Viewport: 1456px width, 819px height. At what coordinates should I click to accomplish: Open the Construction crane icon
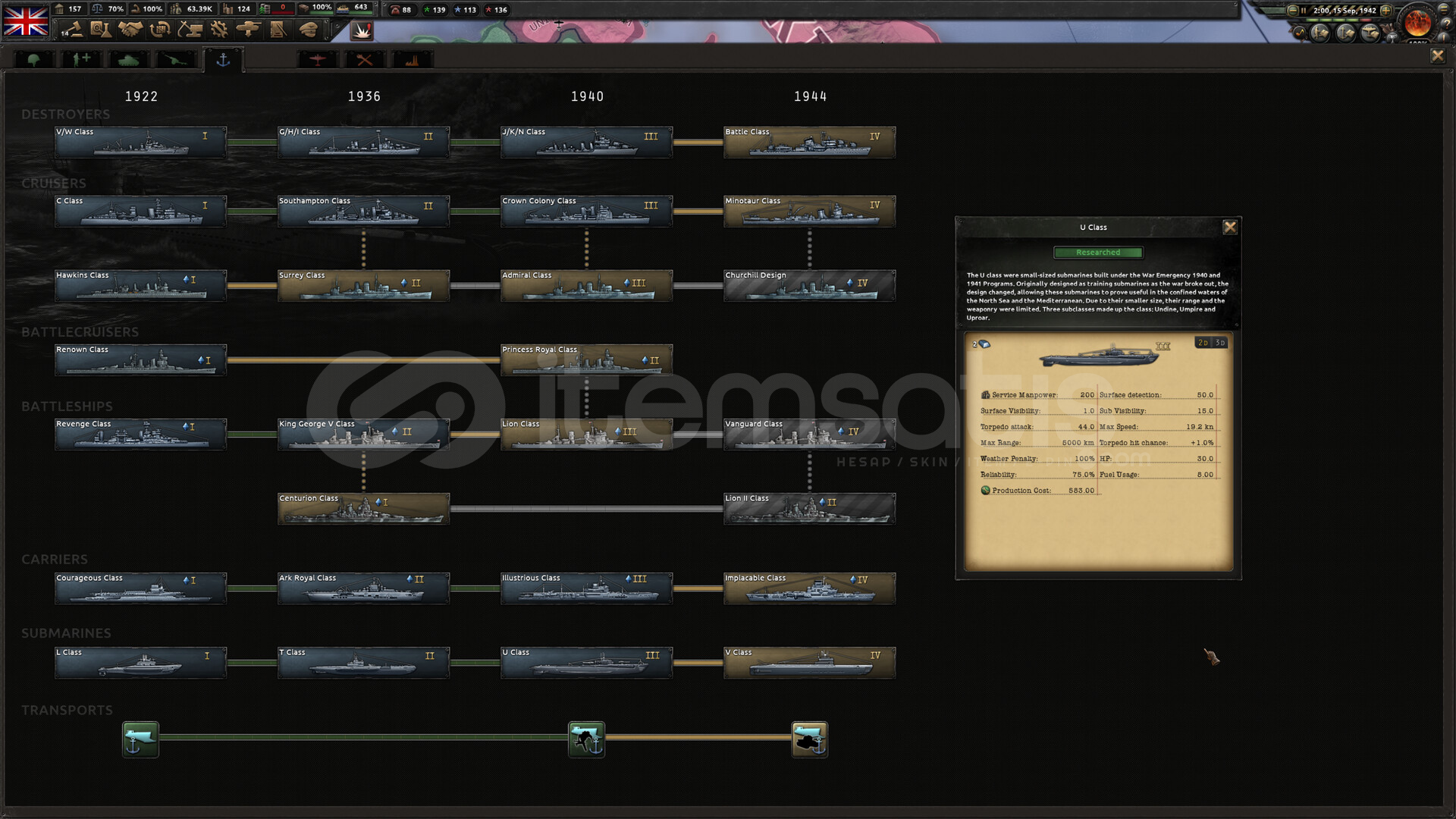[190, 30]
